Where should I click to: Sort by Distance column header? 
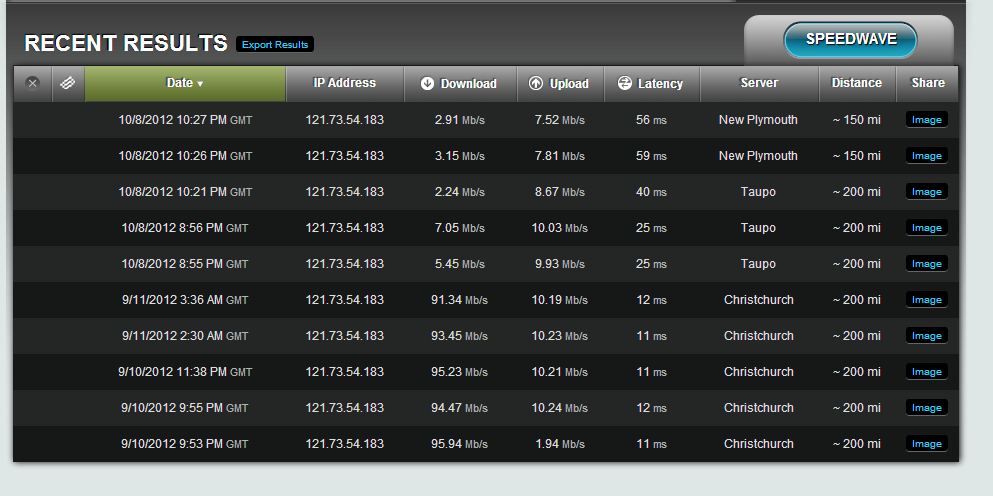857,83
